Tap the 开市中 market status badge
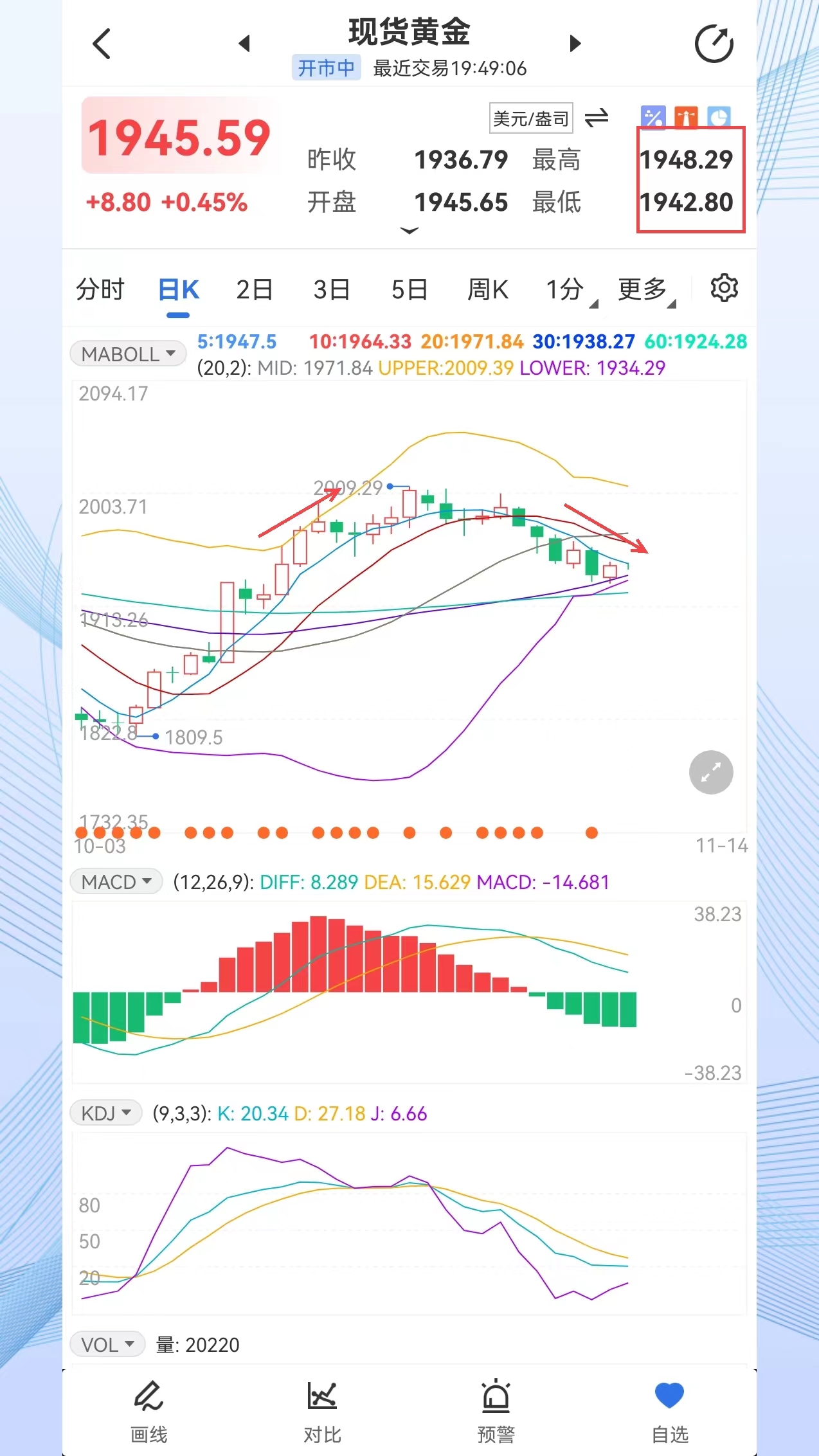 (x=327, y=67)
